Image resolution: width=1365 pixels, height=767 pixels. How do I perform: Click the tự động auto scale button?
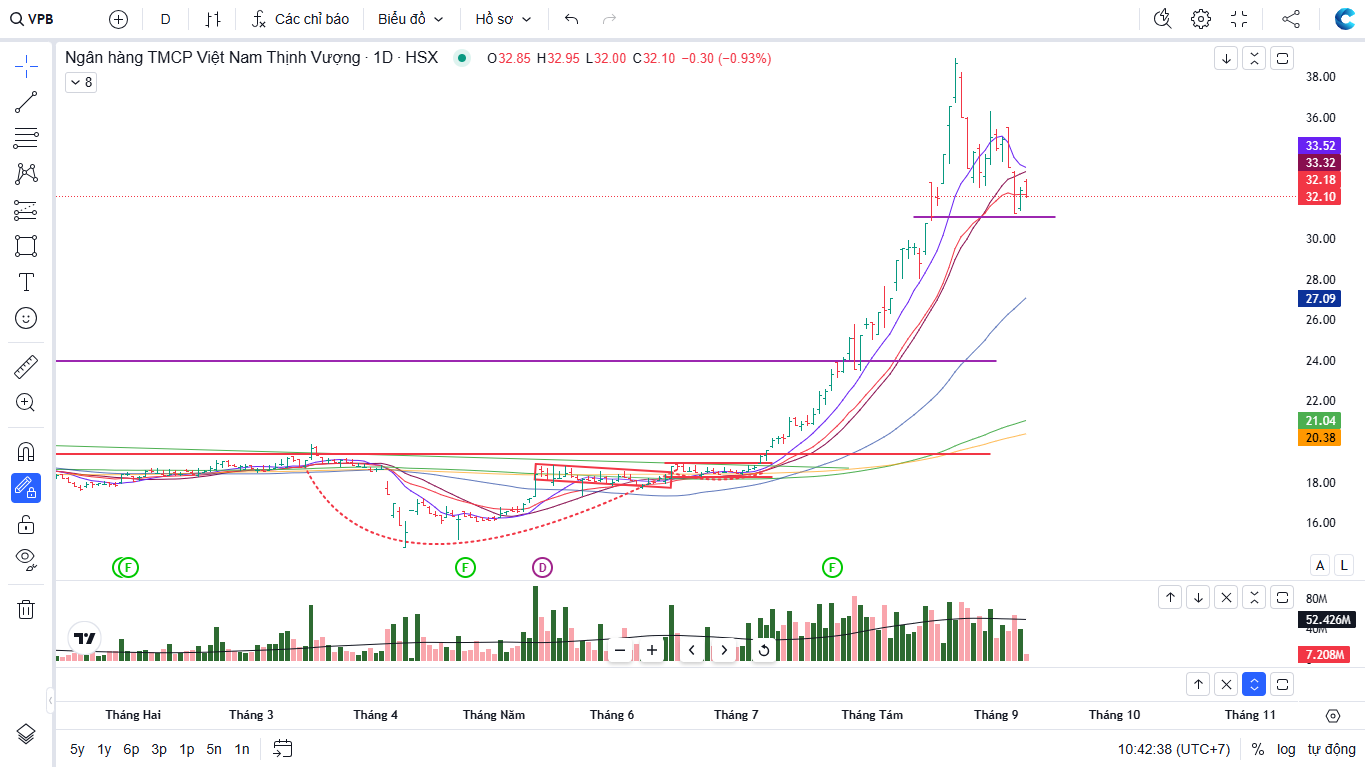click(1331, 749)
